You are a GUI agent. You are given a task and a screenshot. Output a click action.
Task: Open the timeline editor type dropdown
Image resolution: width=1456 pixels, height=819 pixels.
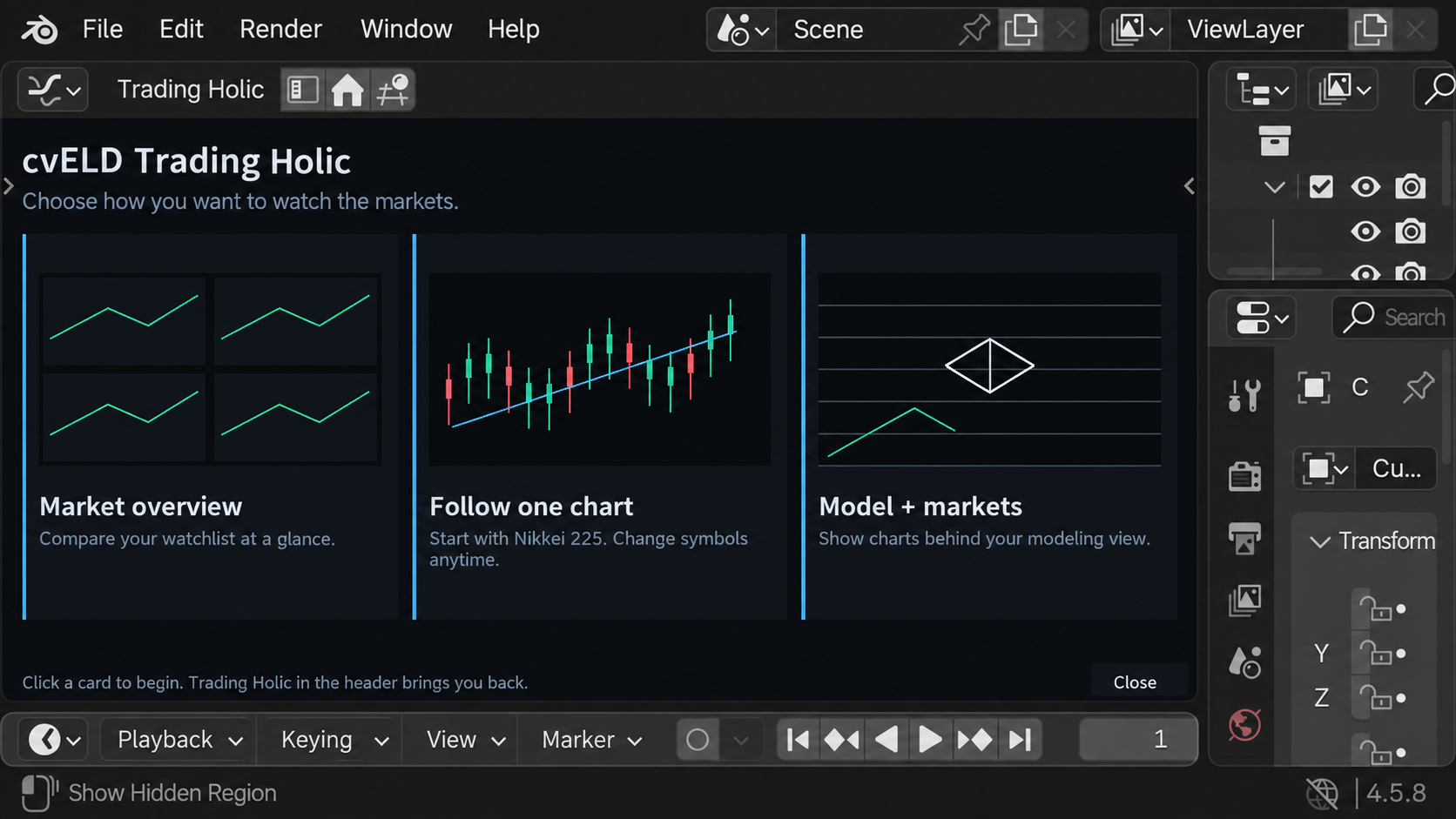coord(55,740)
